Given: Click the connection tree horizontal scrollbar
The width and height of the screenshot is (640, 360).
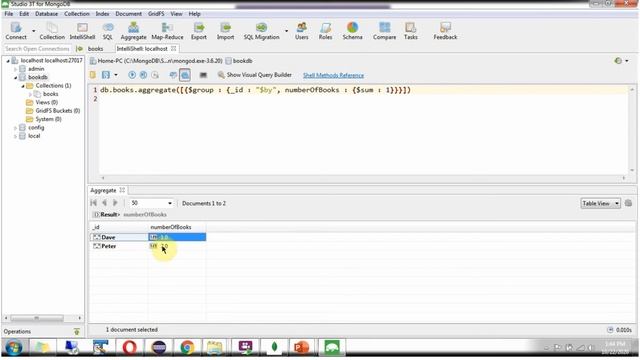Looking at the screenshot, I should (x=37, y=318).
